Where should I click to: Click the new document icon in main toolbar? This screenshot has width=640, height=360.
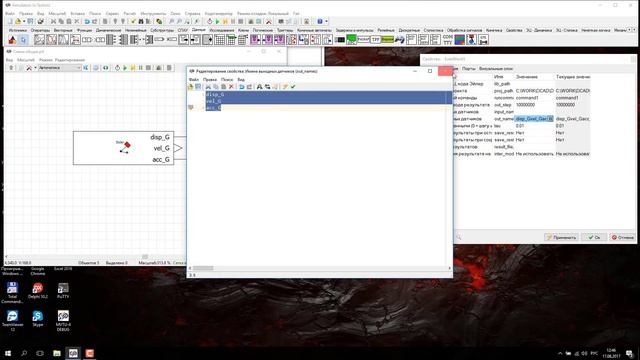click(x=10, y=21)
